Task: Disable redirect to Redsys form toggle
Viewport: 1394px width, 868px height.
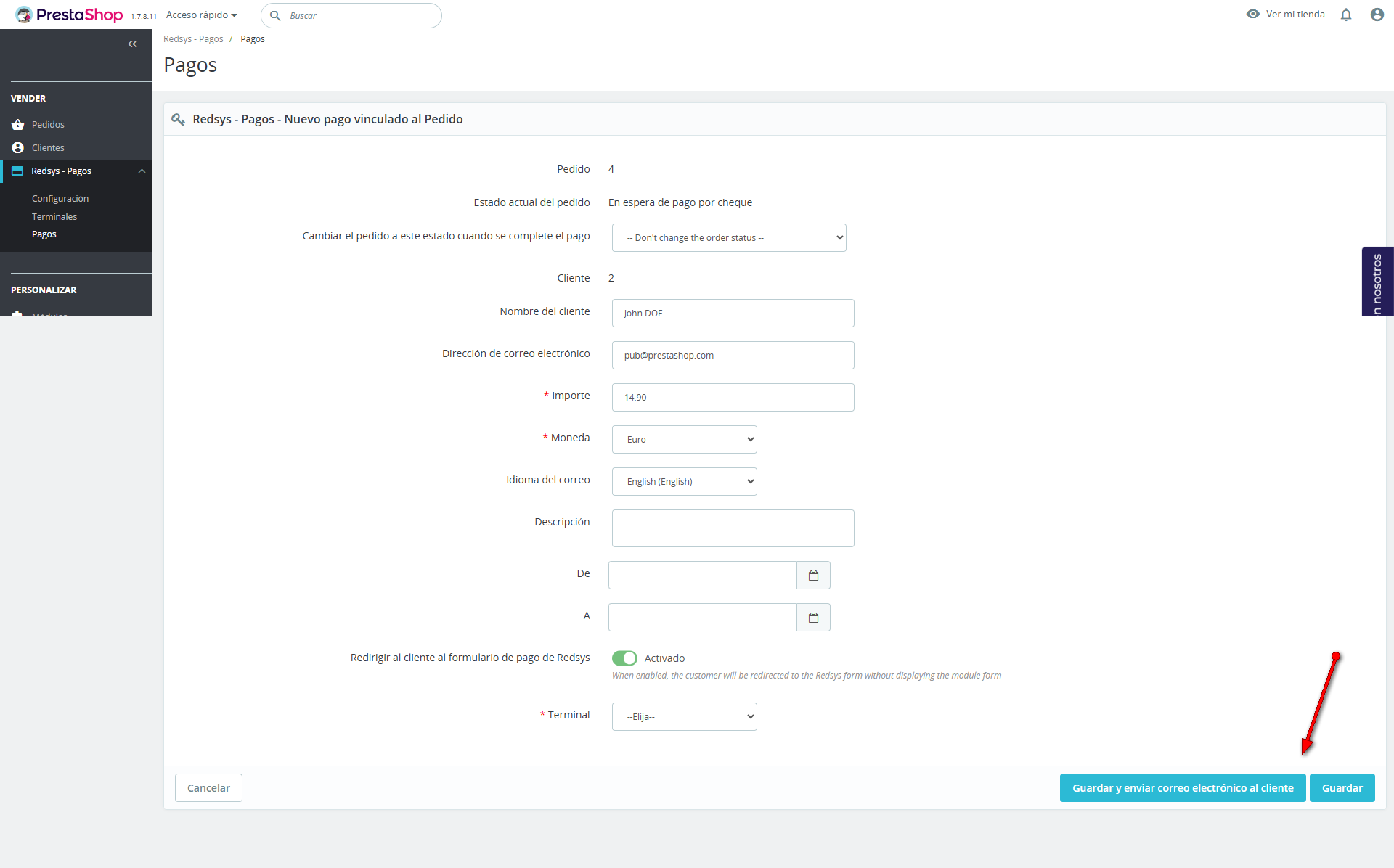Action: pos(624,658)
